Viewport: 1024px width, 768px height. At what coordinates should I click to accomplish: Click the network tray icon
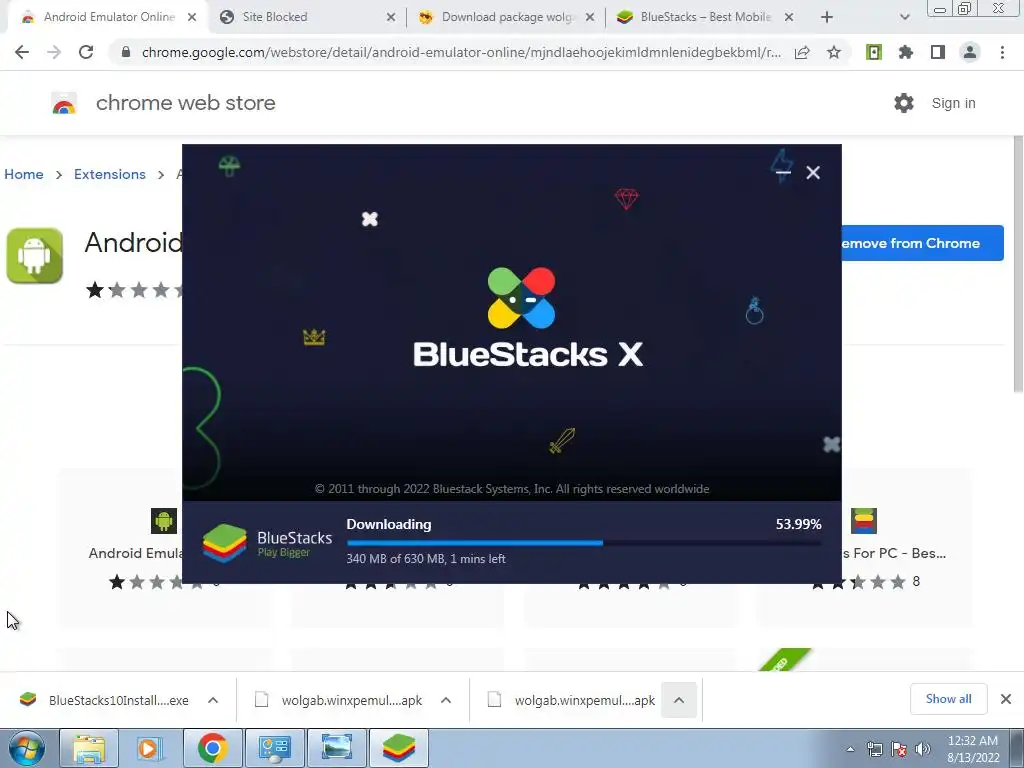click(874, 749)
